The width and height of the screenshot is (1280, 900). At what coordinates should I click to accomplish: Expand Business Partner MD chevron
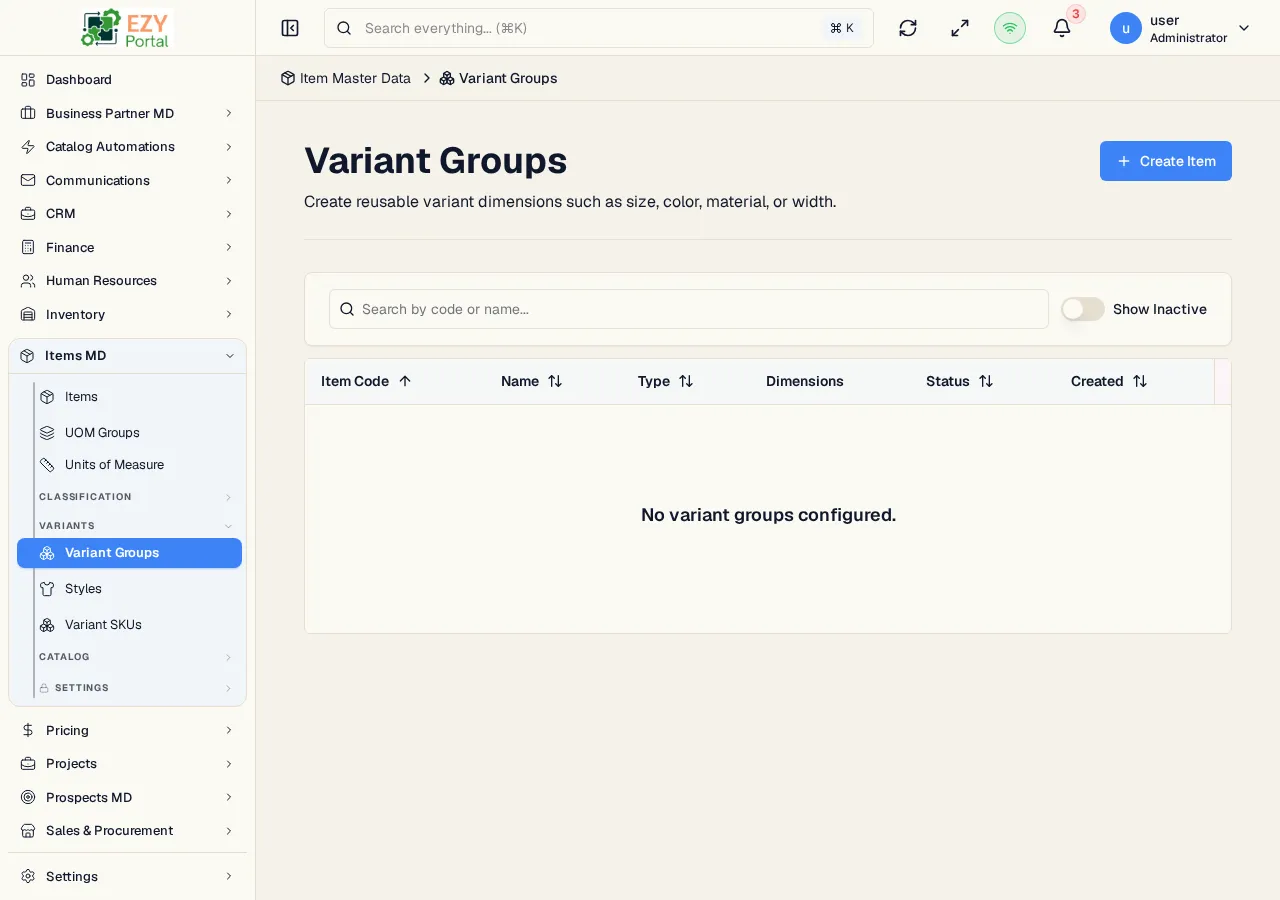(229, 114)
